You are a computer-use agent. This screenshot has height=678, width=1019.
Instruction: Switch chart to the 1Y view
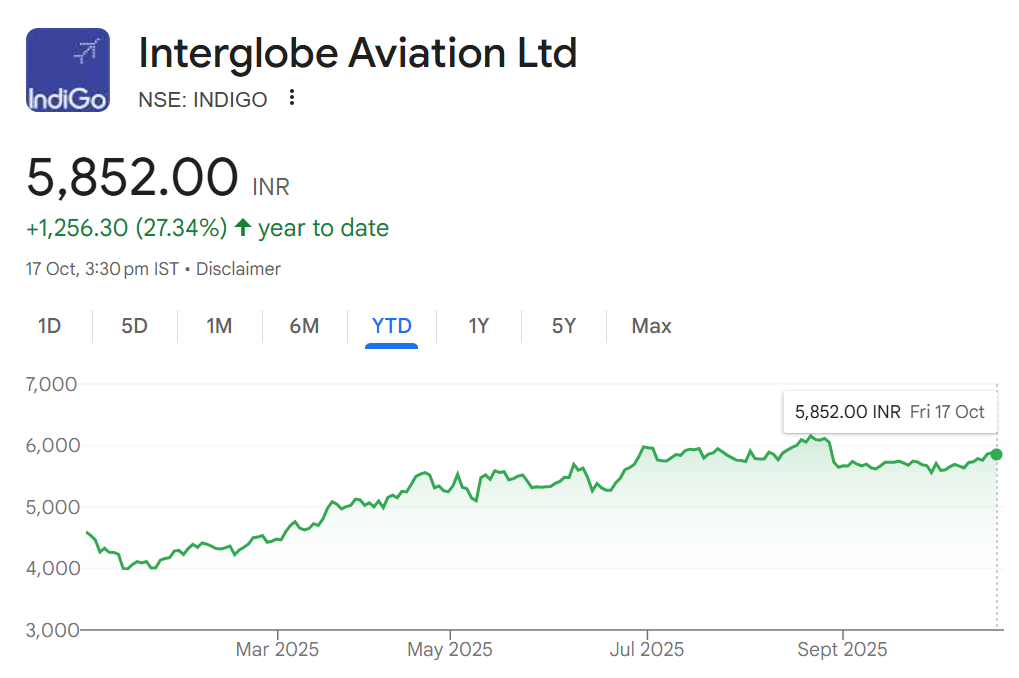pyautogui.click(x=478, y=326)
